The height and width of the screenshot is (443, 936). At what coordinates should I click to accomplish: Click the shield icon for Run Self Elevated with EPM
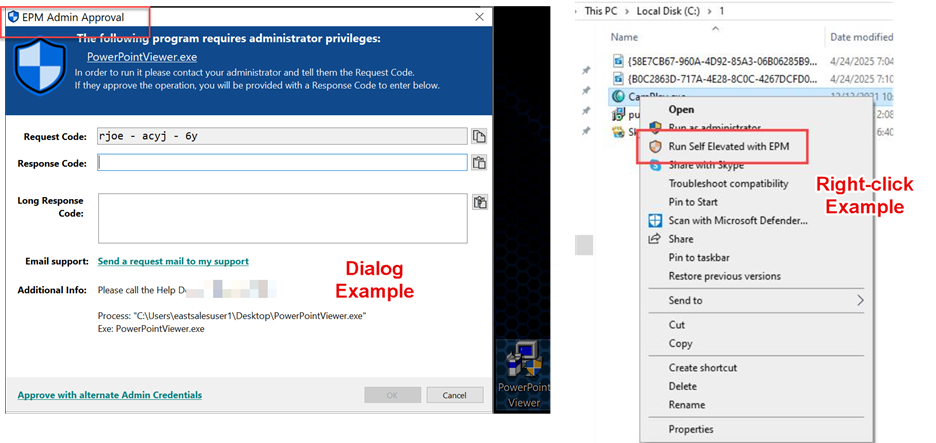(x=656, y=146)
